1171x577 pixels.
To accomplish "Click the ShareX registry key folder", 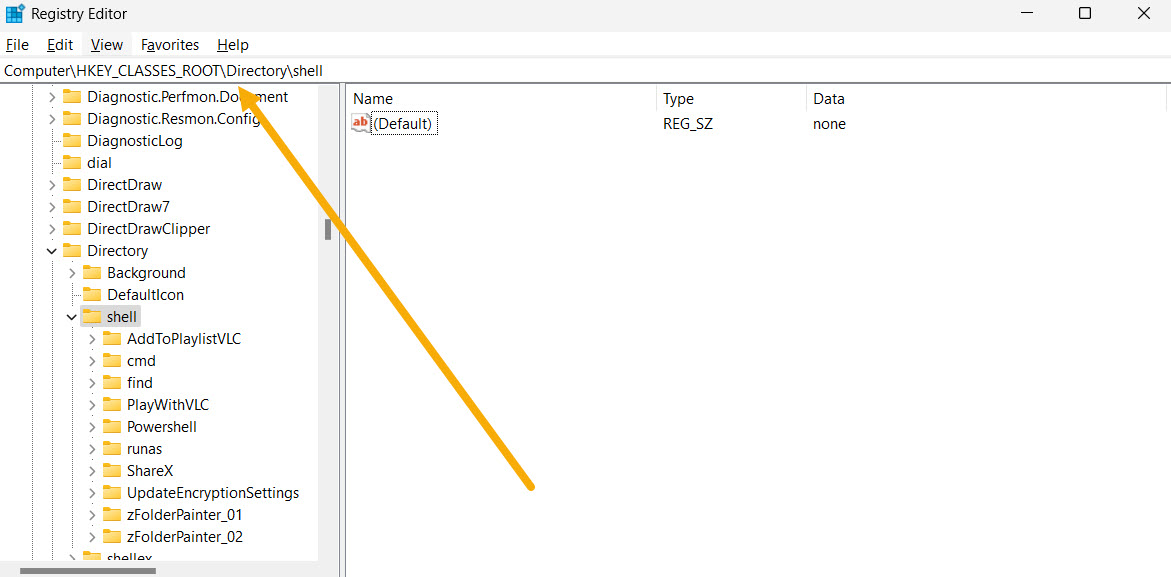I will click(113, 470).
